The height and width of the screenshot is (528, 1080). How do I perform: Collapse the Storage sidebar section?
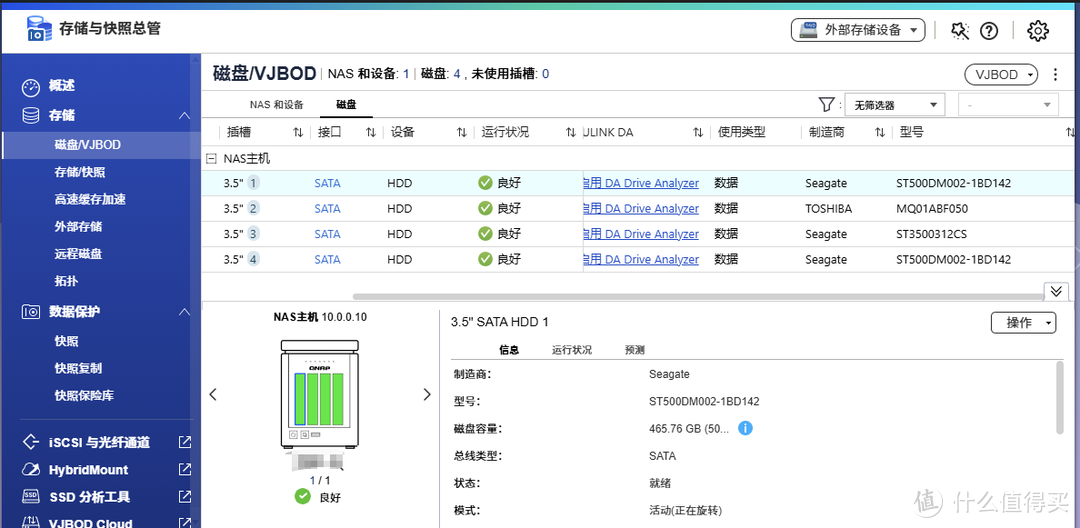(x=185, y=116)
